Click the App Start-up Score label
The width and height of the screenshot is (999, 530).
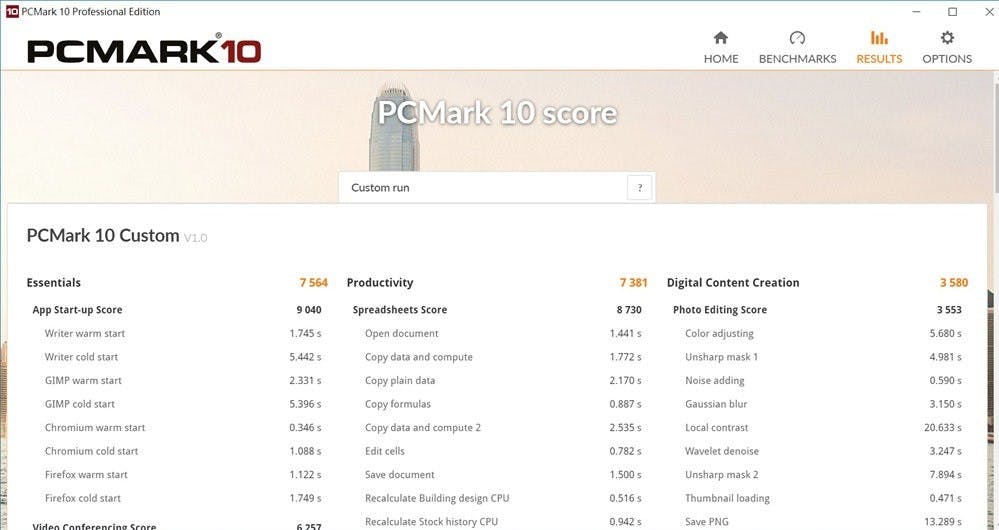click(77, 310)
